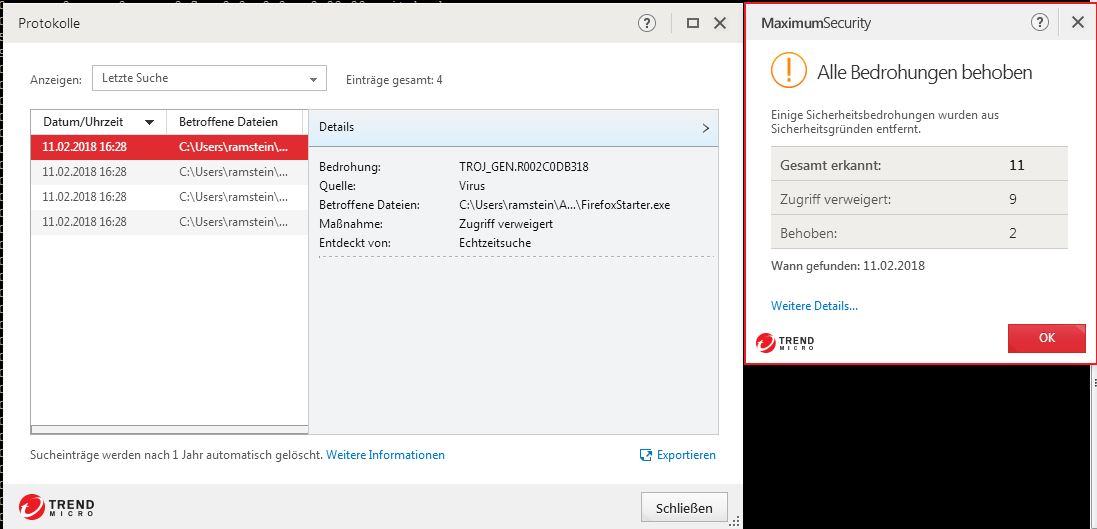
Task: Click the Trend Micro logo in popup
Action: [785, 343]
